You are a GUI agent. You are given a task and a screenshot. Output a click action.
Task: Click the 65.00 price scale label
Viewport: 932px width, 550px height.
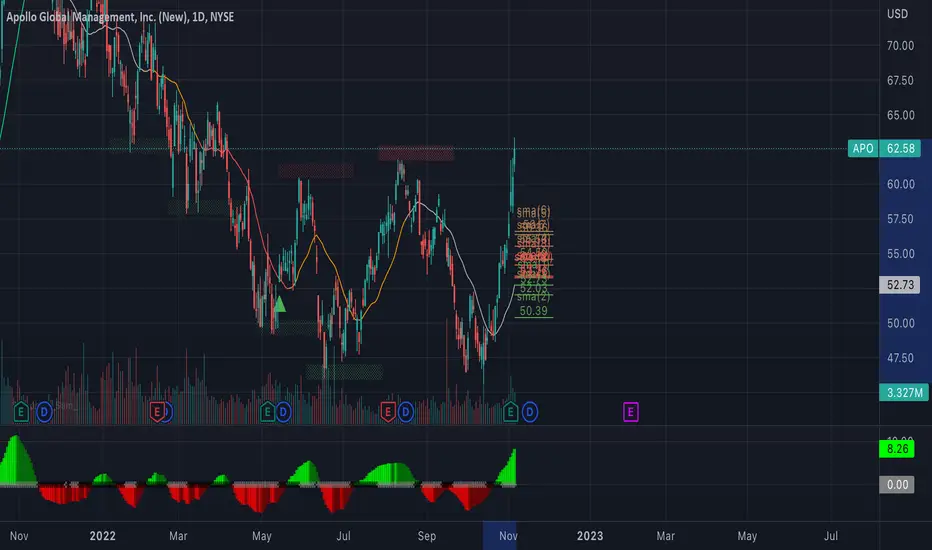coord(900,115)
